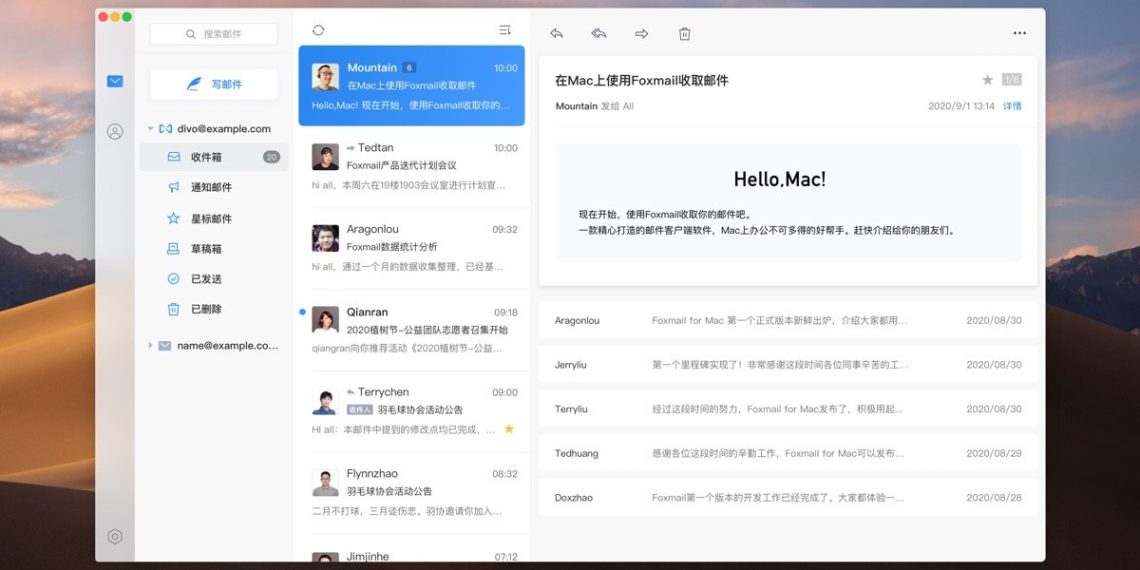Viewport: 1140px width, 570px height.
Task: Open the sort and filter list icon
Action: [505, 31]
